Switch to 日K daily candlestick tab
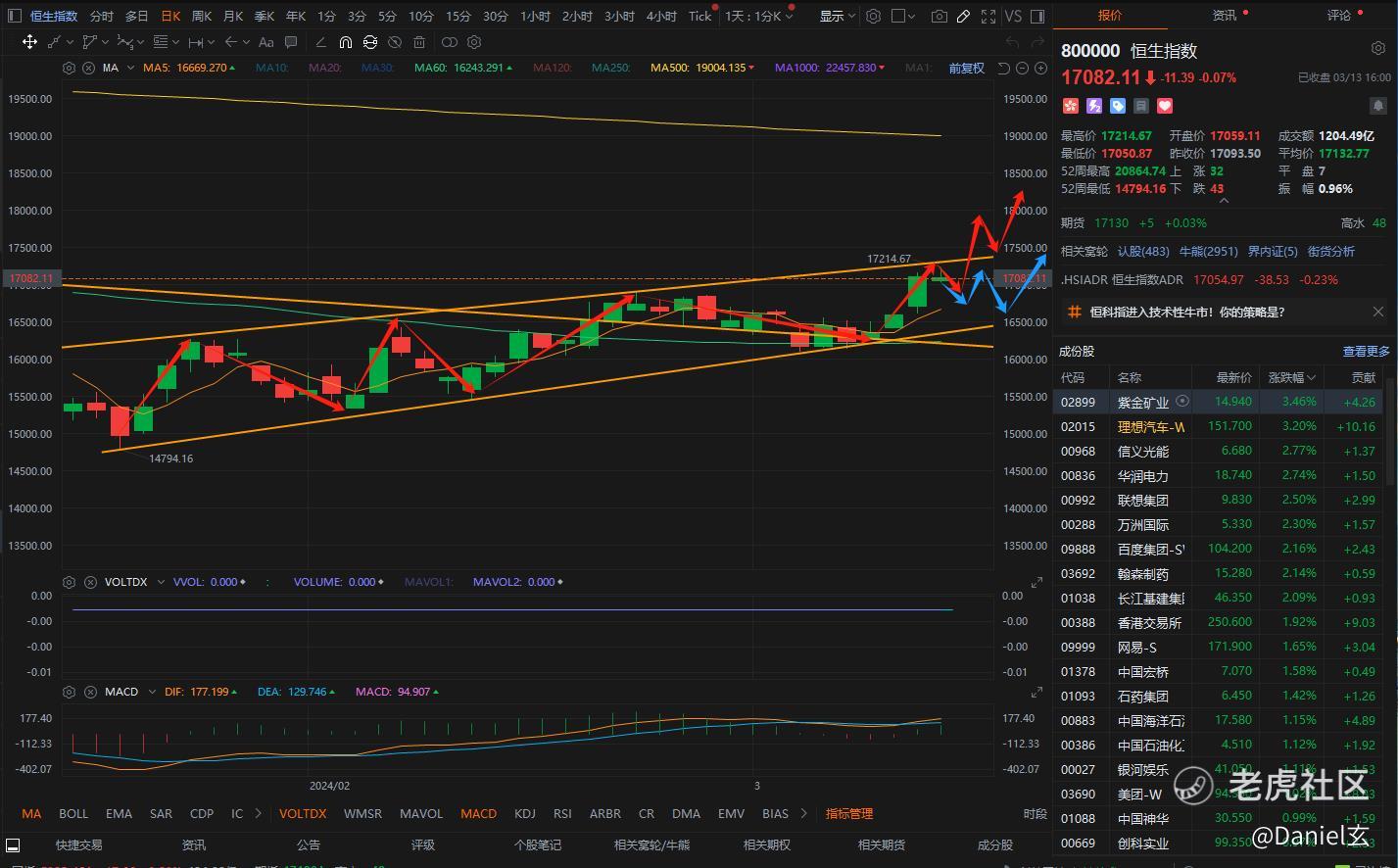Screen dimensions: 1398x868 (170, 16)
